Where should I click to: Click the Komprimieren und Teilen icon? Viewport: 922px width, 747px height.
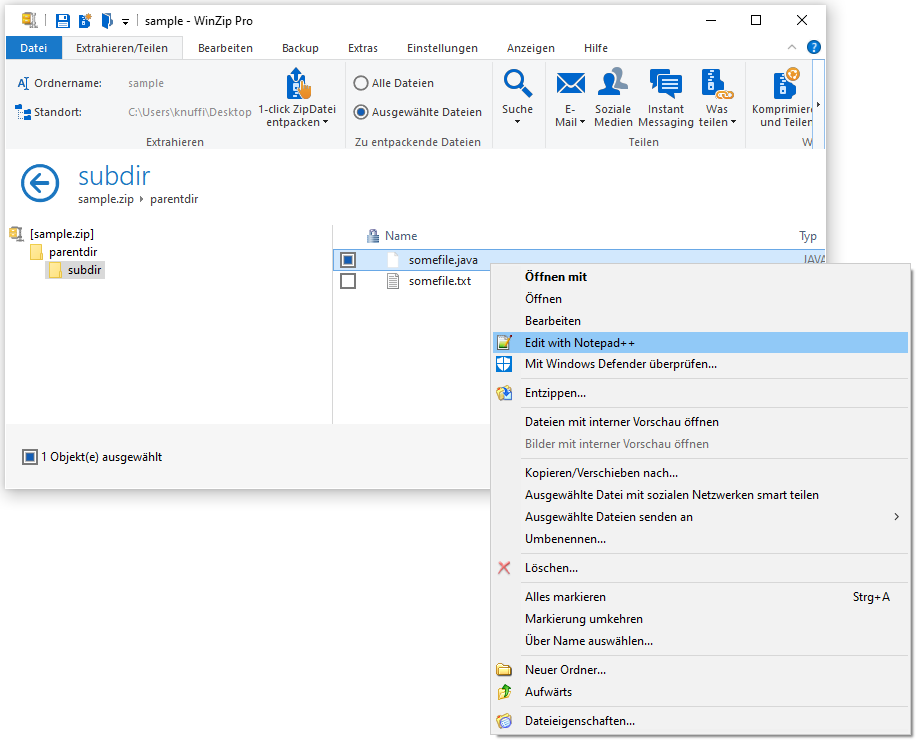(786, 83)
